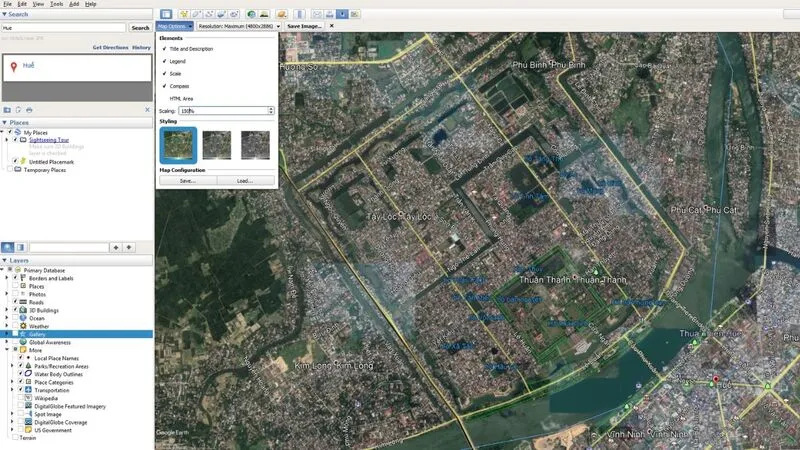Click the Places panel magnifier search icon
Image resolution: width=800 pixels, height=450 pixels.
[x=8, y=247]
